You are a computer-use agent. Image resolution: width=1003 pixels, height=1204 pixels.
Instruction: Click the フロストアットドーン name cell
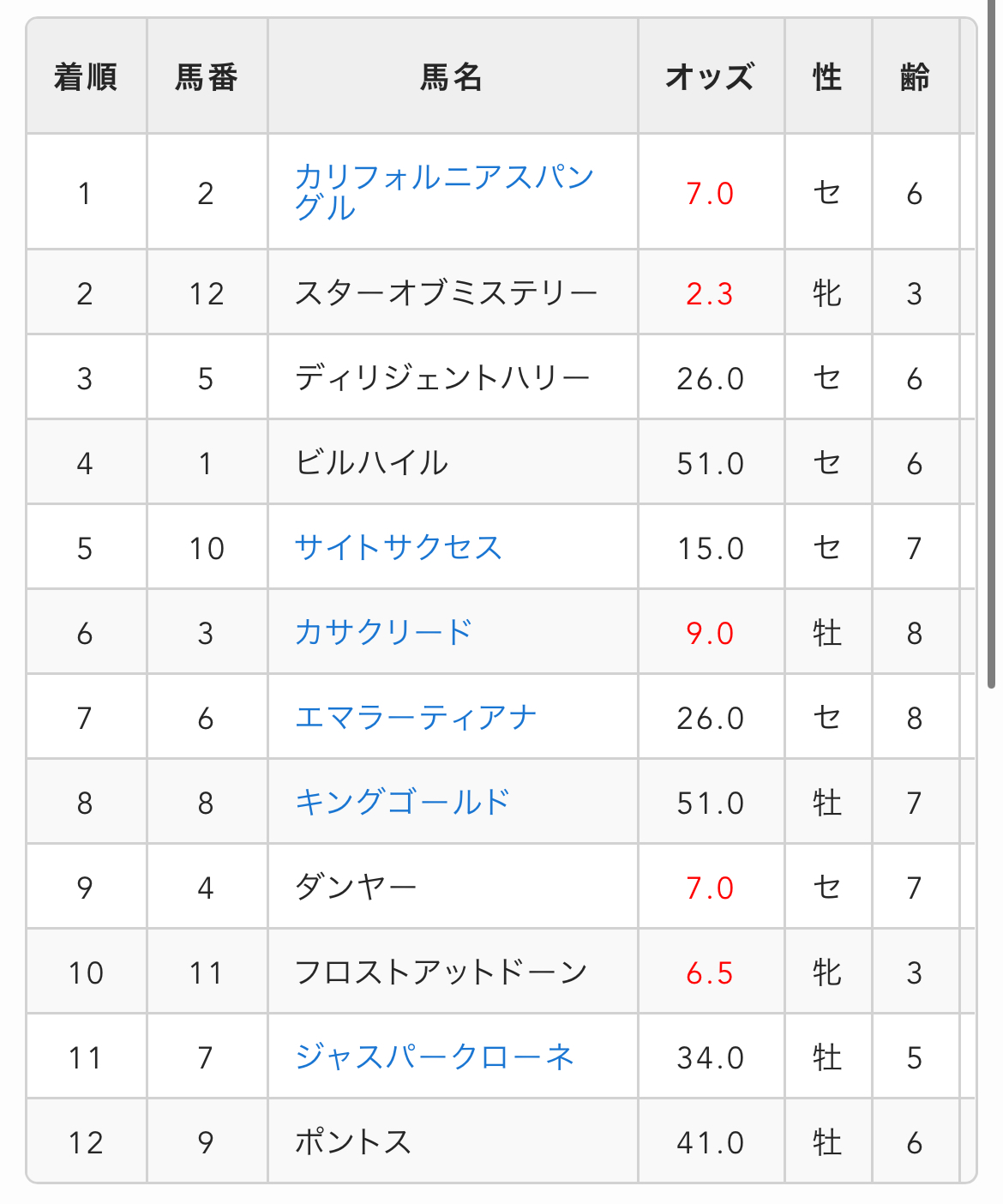click(x=441, y=972)
